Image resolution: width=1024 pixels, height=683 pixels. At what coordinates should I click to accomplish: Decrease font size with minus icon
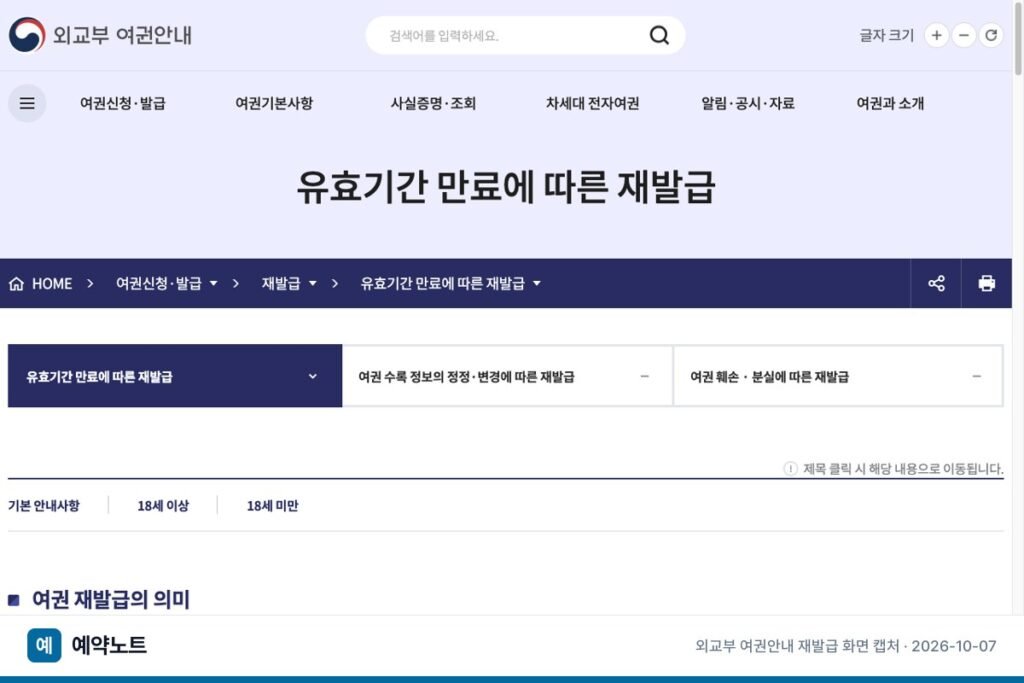pos(964,35)
